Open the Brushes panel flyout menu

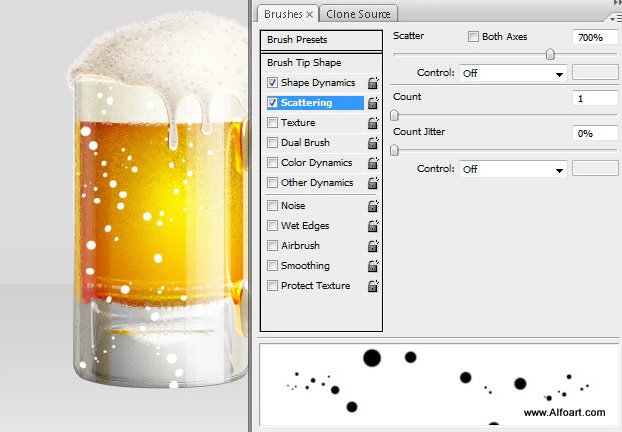[x=616, y=18]
